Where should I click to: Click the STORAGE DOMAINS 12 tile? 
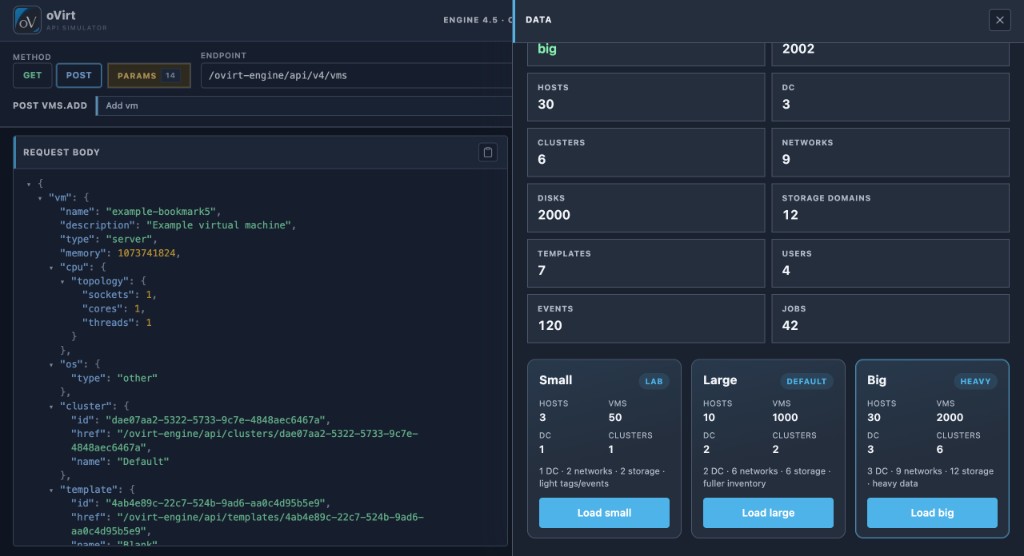(890, 208)
